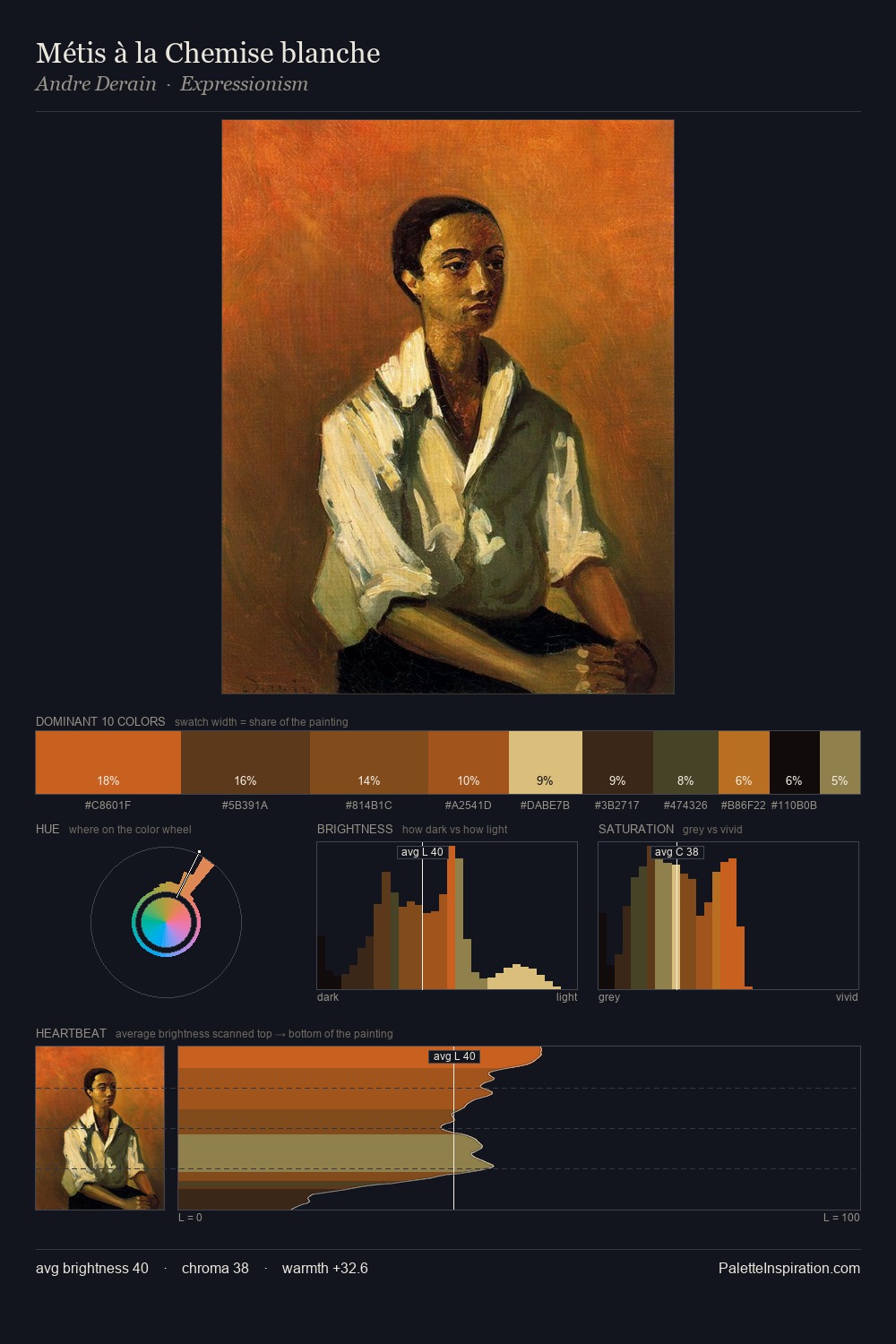Click the #5B391A hex code label

(245, 806)
